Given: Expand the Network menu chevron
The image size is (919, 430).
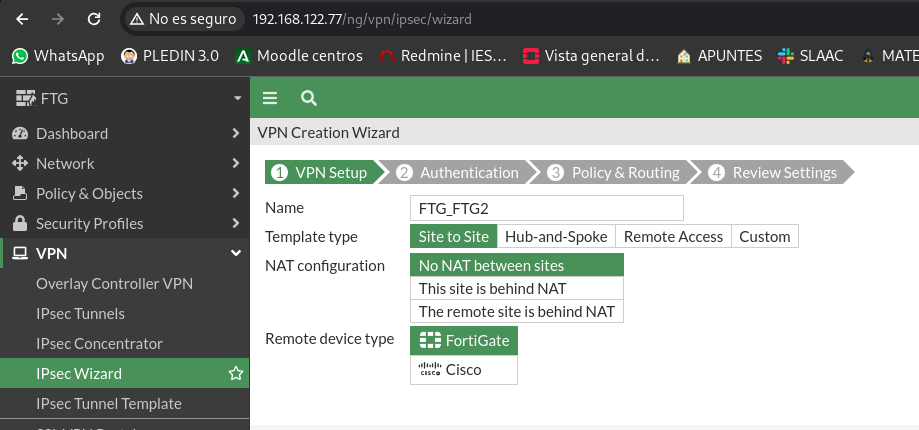Looking at the screenshot, I should 236,163.
